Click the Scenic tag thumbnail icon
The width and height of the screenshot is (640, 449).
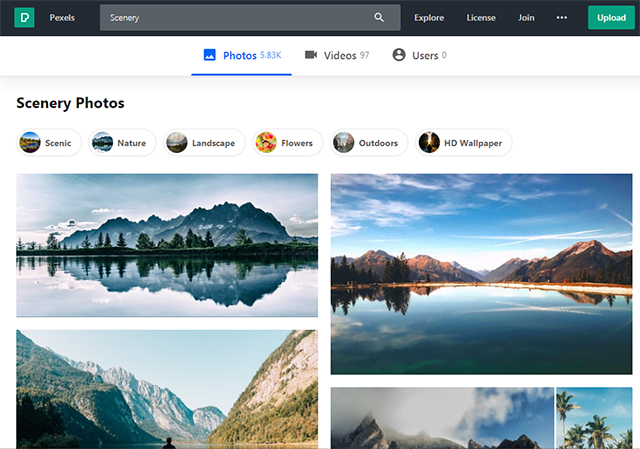30,143
